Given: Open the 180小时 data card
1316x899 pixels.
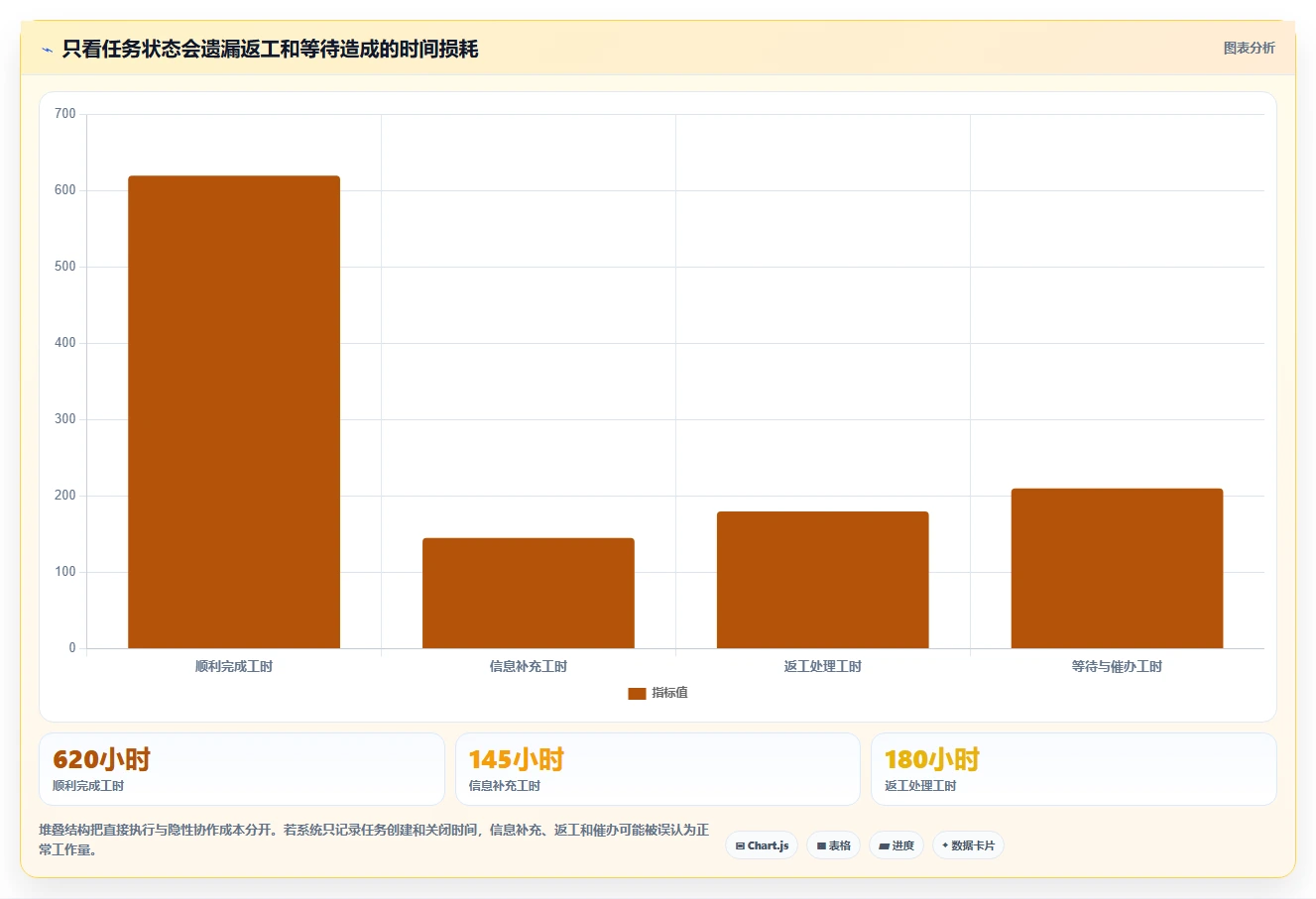Looking at the screenshot, I should 1073,769.
